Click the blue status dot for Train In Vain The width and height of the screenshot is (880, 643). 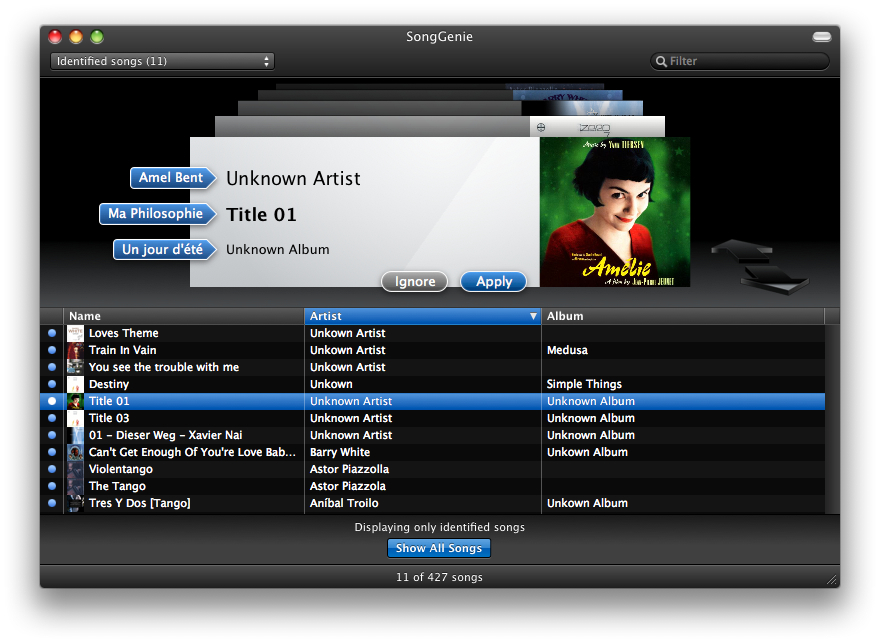click(x=52, y=350)
